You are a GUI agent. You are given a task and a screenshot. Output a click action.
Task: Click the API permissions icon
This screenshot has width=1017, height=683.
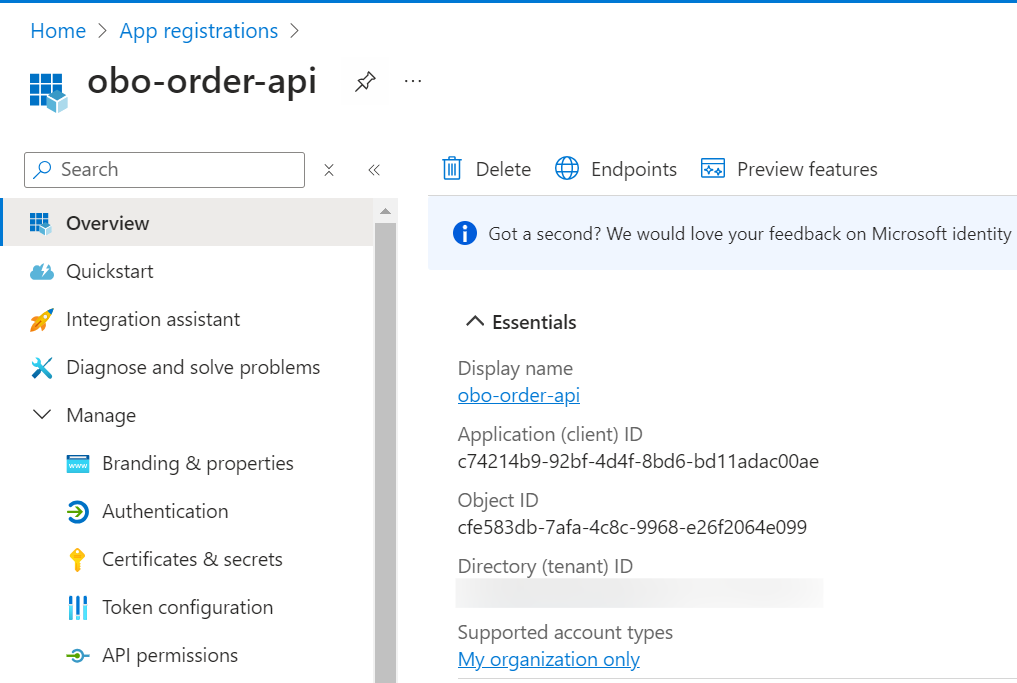[78, 656]
